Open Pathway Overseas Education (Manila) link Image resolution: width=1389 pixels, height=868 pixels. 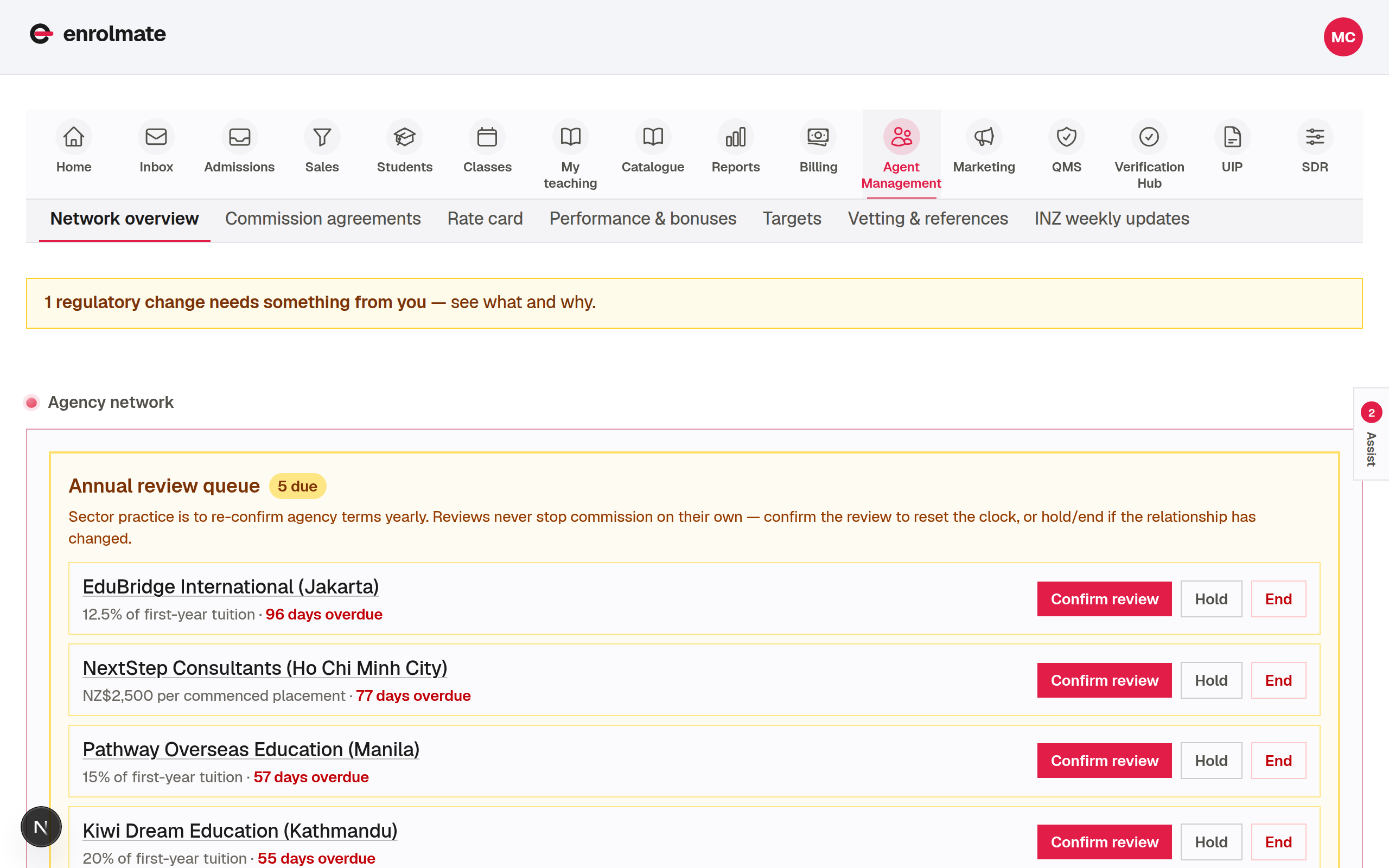[x=251, y=750]
